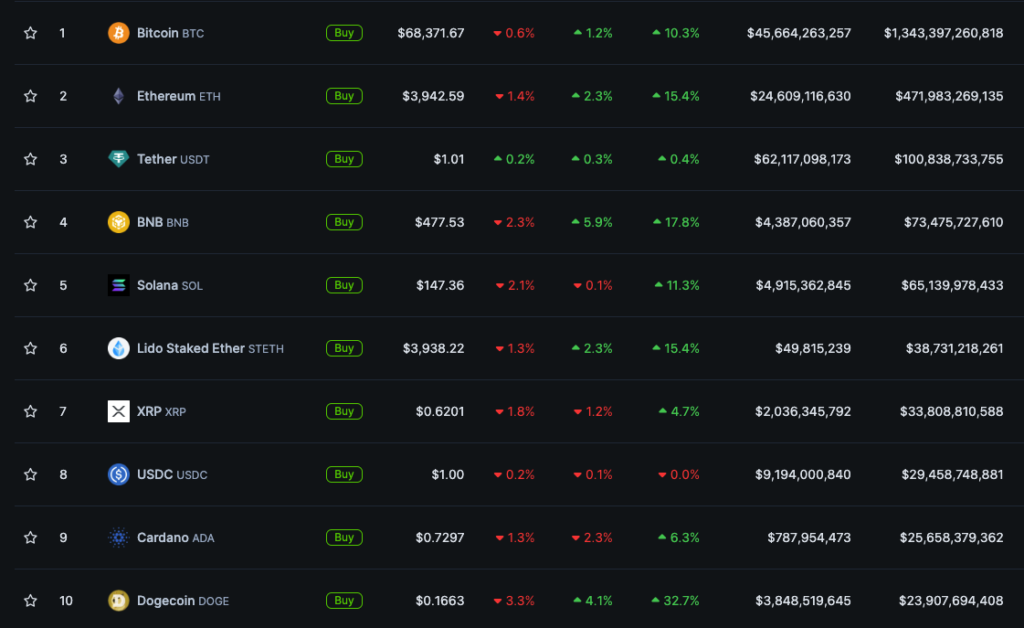Click the Solana logo icon
This screenshot has width=1024, height=628.
point(118,285)
